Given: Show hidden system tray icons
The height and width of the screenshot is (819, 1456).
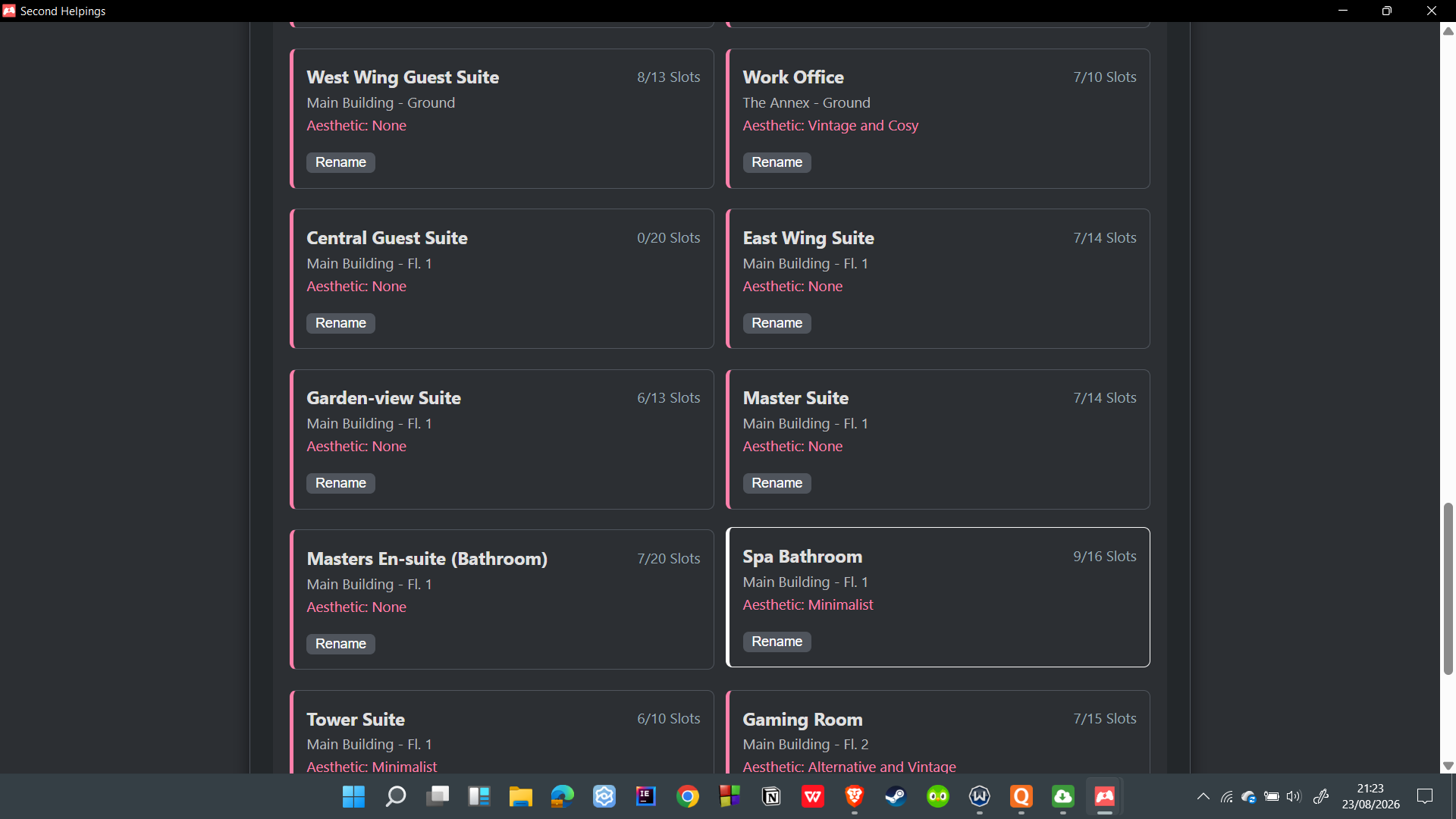Looking at the screenshot, I should point(1203,796).
